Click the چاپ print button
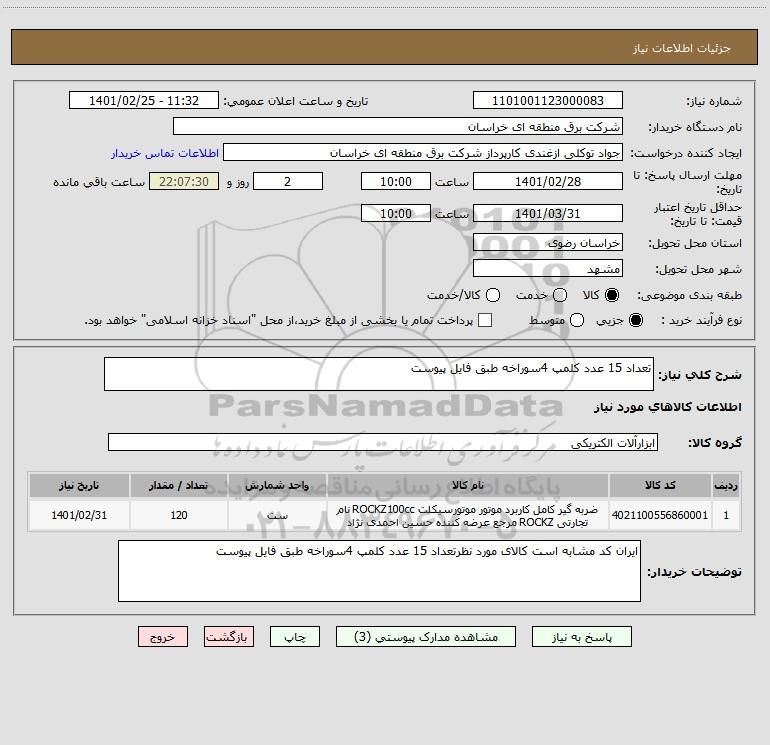Image resolution: width=770 pixels, height=745 pixels. 295,637
